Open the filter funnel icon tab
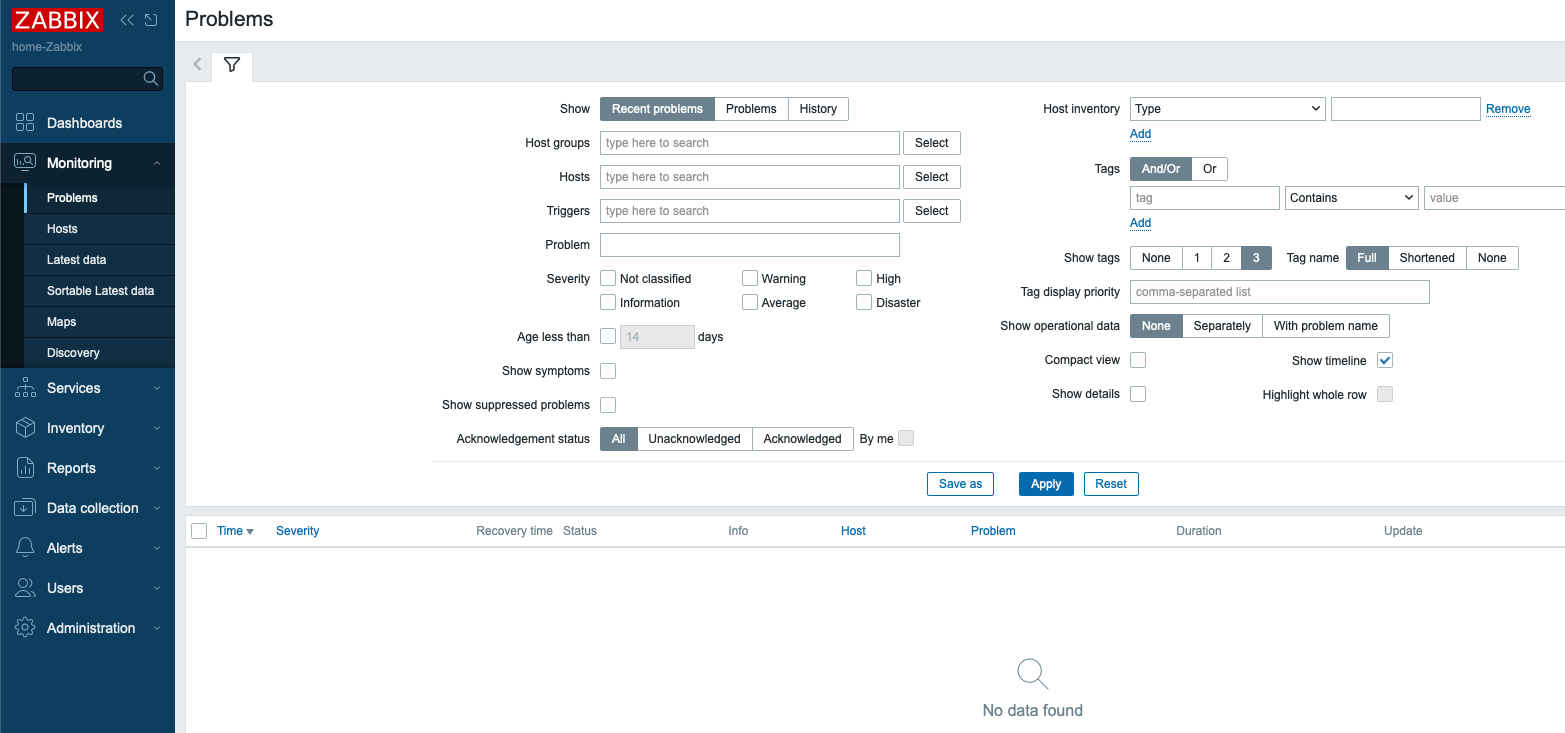Viewport: 1565px width, 733px height. (x=232, y=65)
